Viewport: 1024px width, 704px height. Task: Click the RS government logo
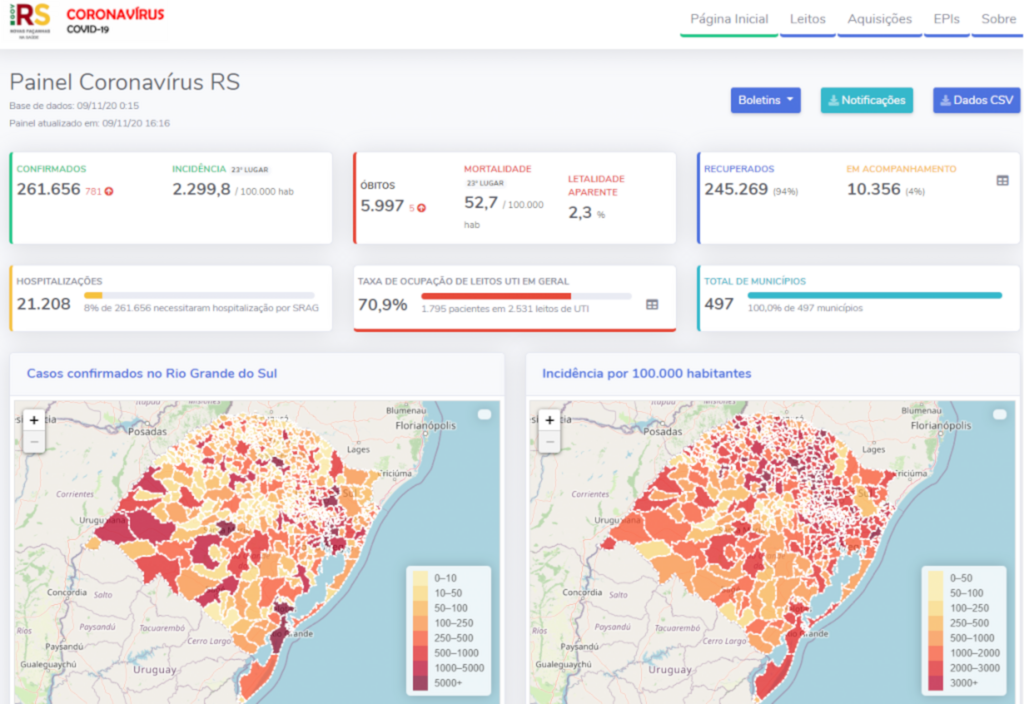[30, 18]
